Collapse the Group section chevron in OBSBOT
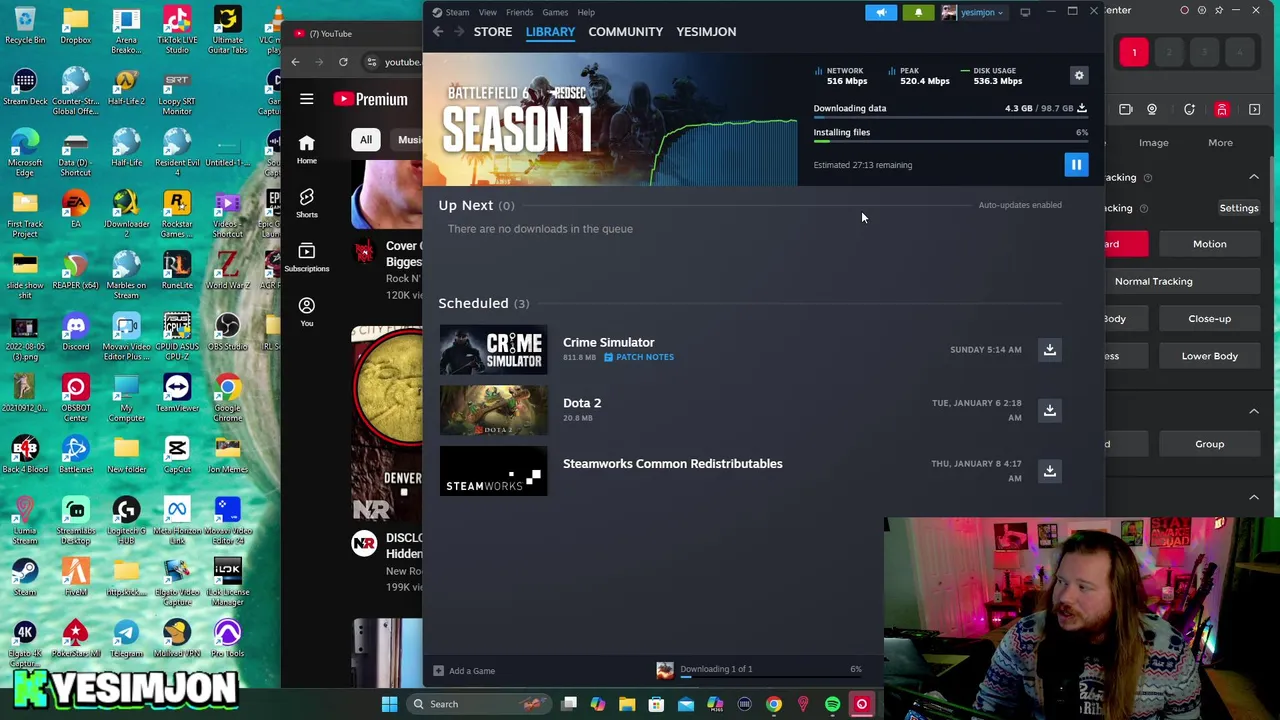1280x720 pixels. coord(1254,411)
